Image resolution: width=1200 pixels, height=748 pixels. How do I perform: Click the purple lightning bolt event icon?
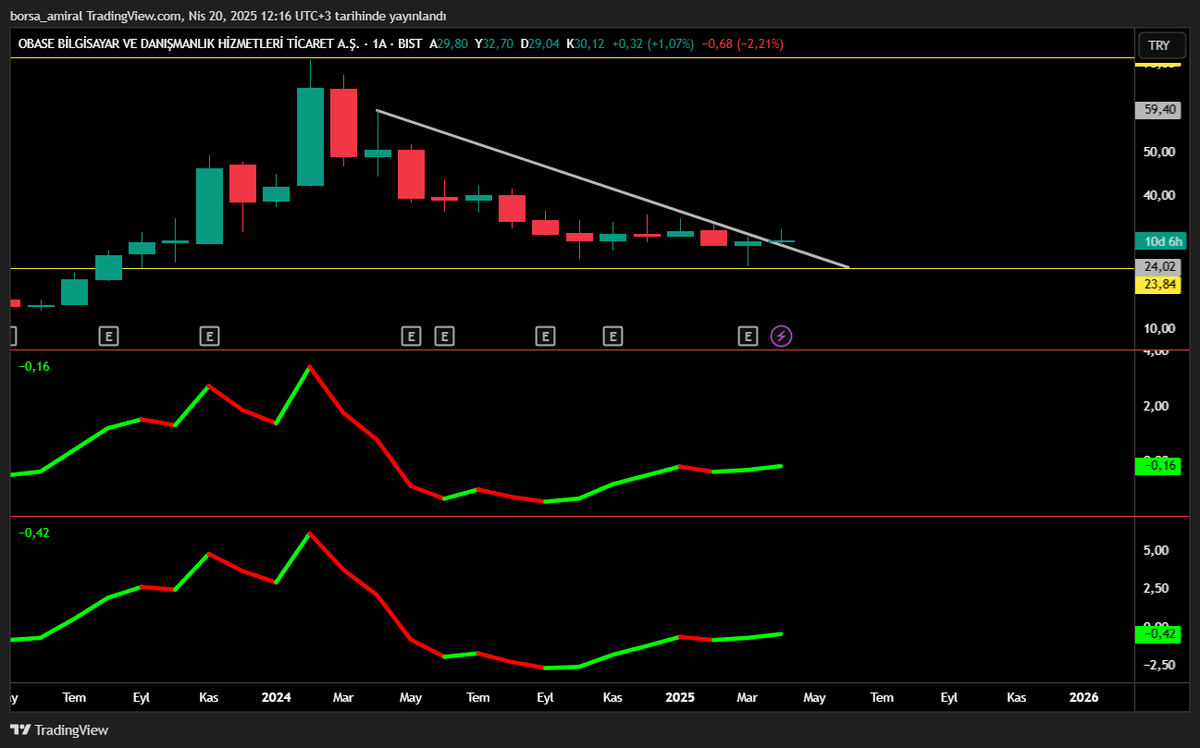point(782,336)
